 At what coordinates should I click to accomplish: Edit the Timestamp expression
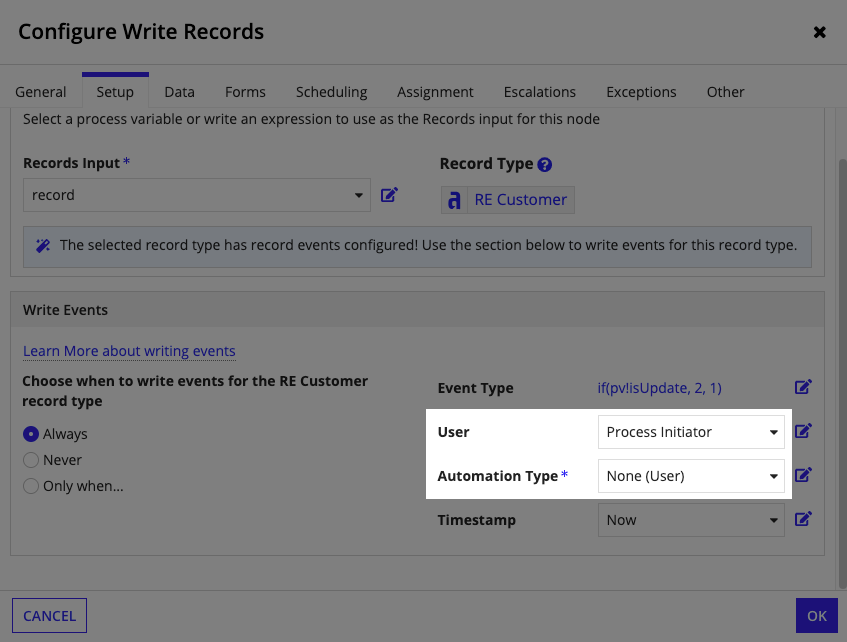[803, 519]
